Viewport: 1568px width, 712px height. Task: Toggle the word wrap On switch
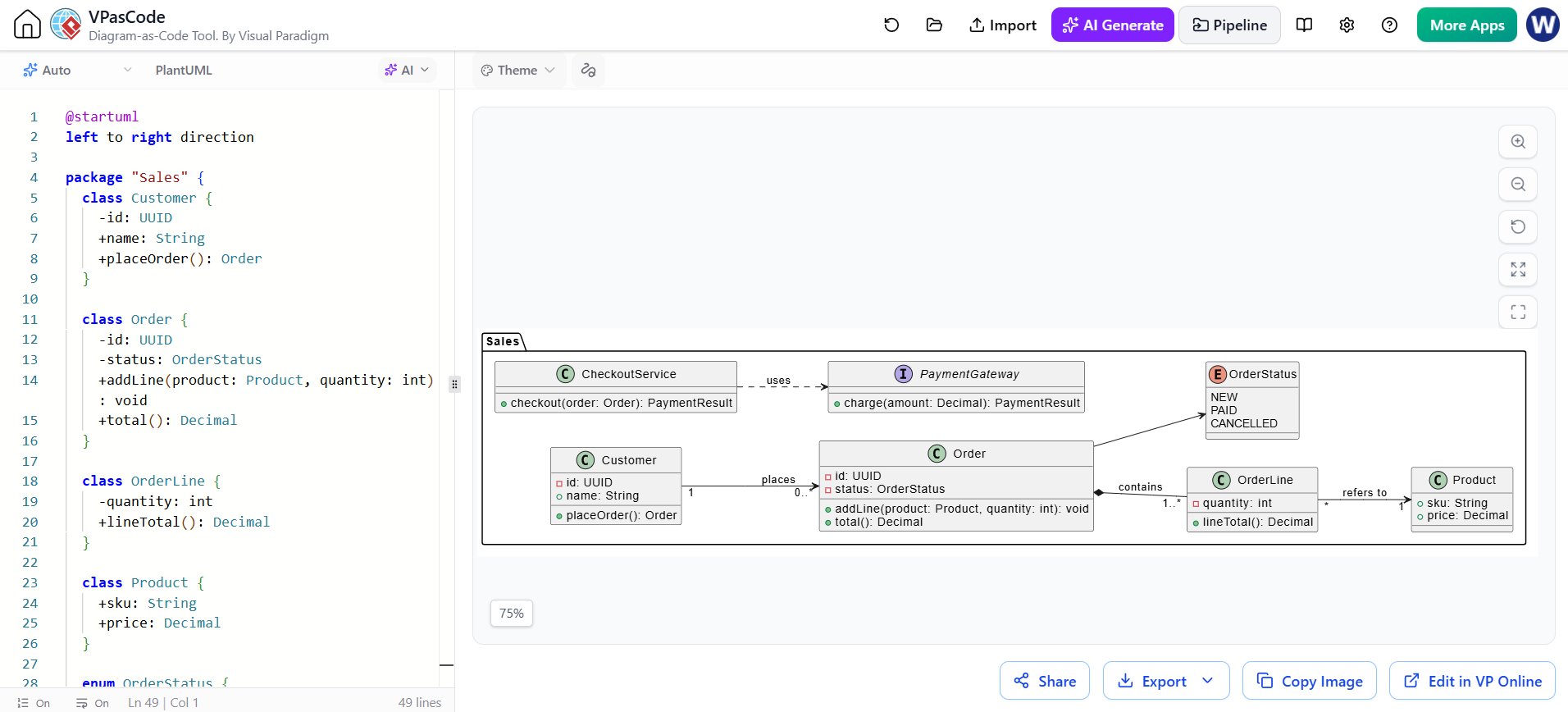click(x=93, y=703)
